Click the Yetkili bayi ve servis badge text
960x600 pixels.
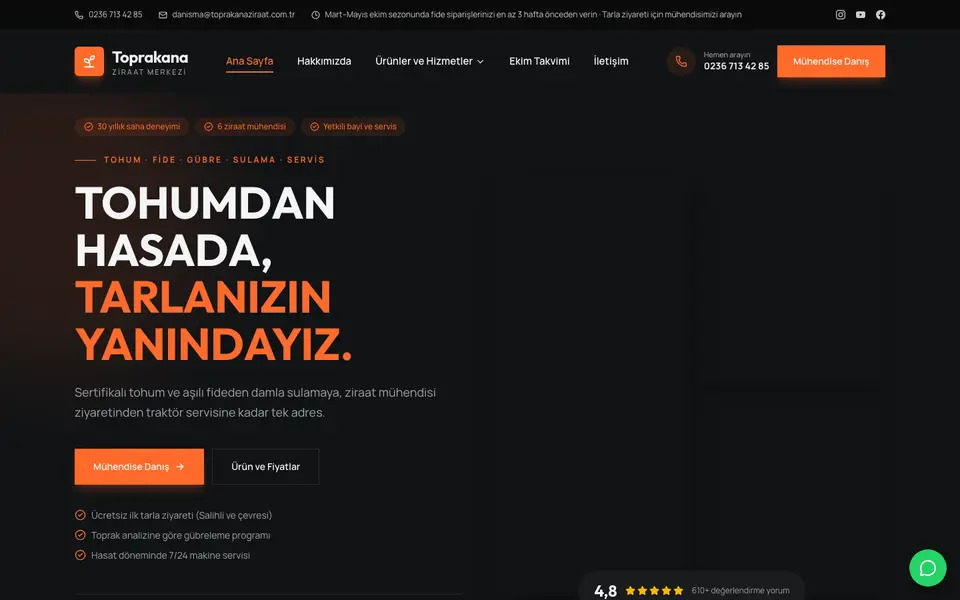[x=359, y=127]
